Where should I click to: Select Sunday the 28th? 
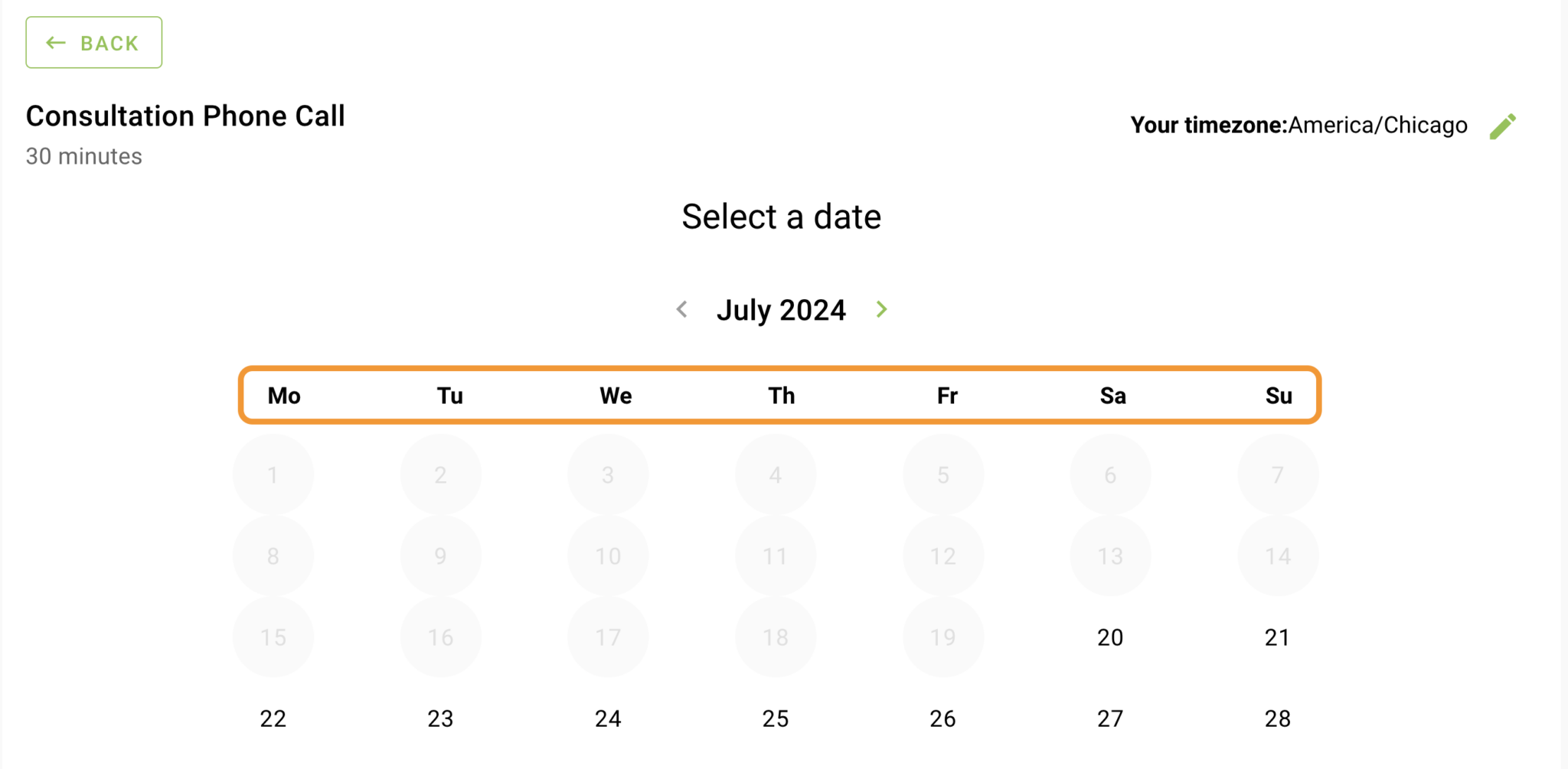click(x=1278, y=718)
